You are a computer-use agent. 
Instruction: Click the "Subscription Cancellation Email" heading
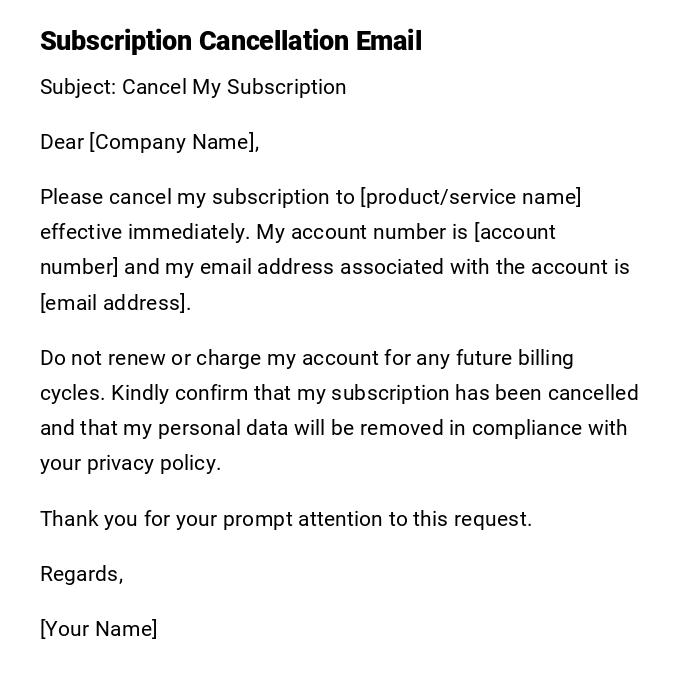(231, 41)
